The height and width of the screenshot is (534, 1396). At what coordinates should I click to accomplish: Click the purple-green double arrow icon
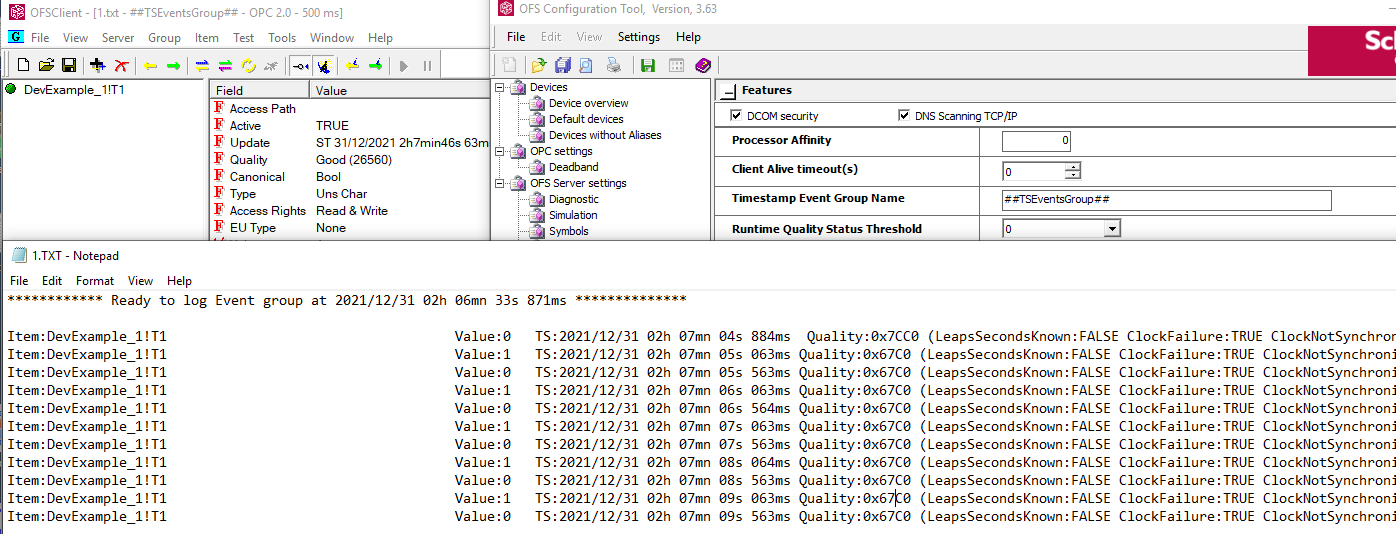pos(225,65)
